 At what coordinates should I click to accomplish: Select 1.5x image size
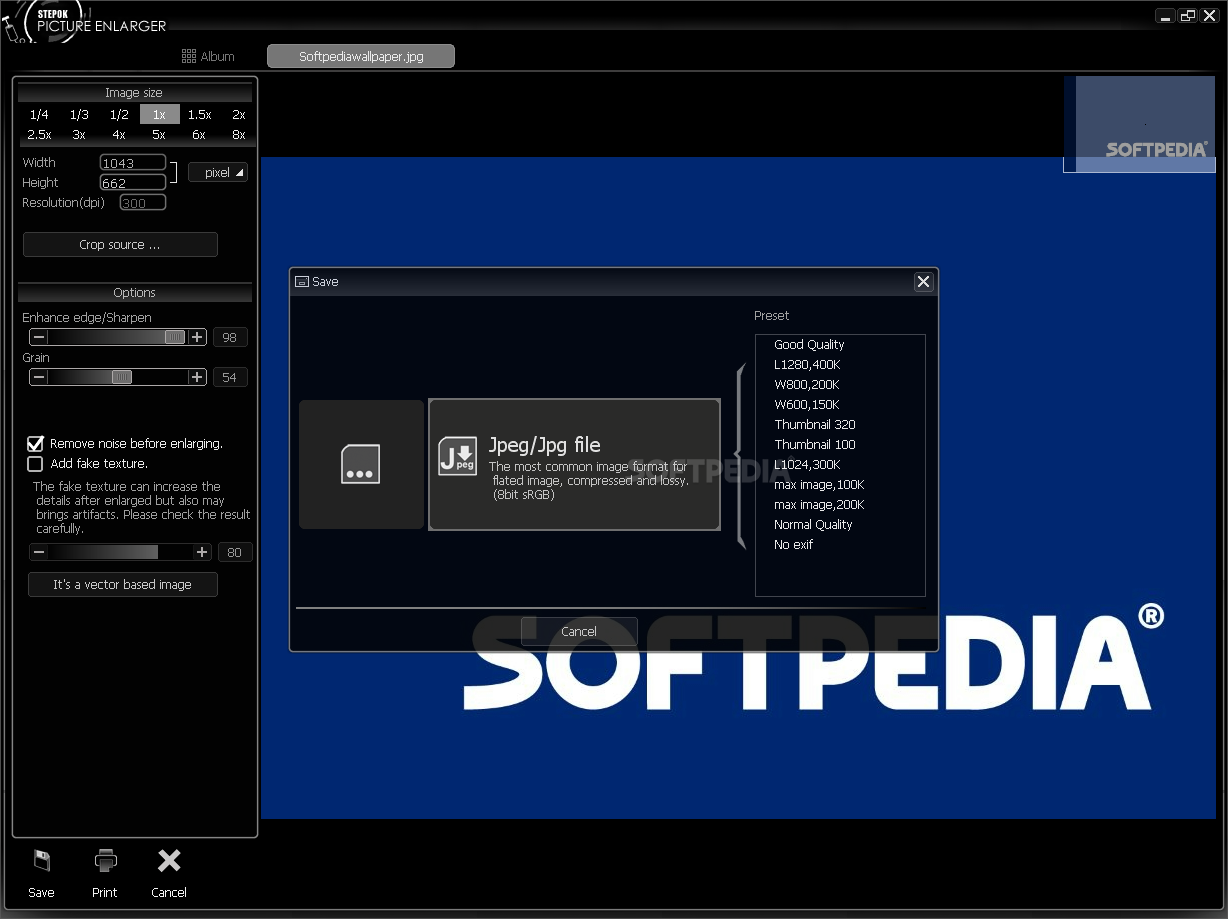(199, 115)
